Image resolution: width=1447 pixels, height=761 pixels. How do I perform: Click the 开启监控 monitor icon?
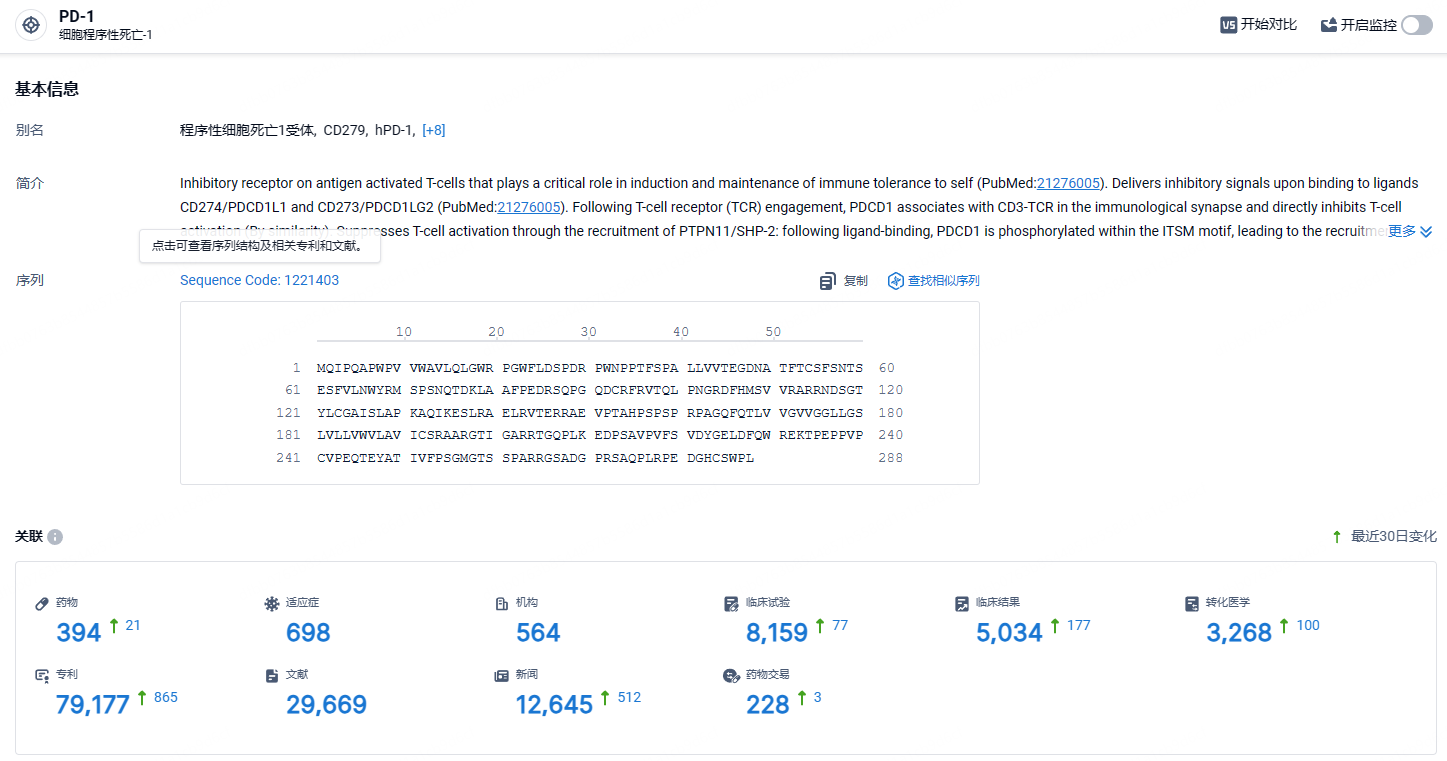1329,25
